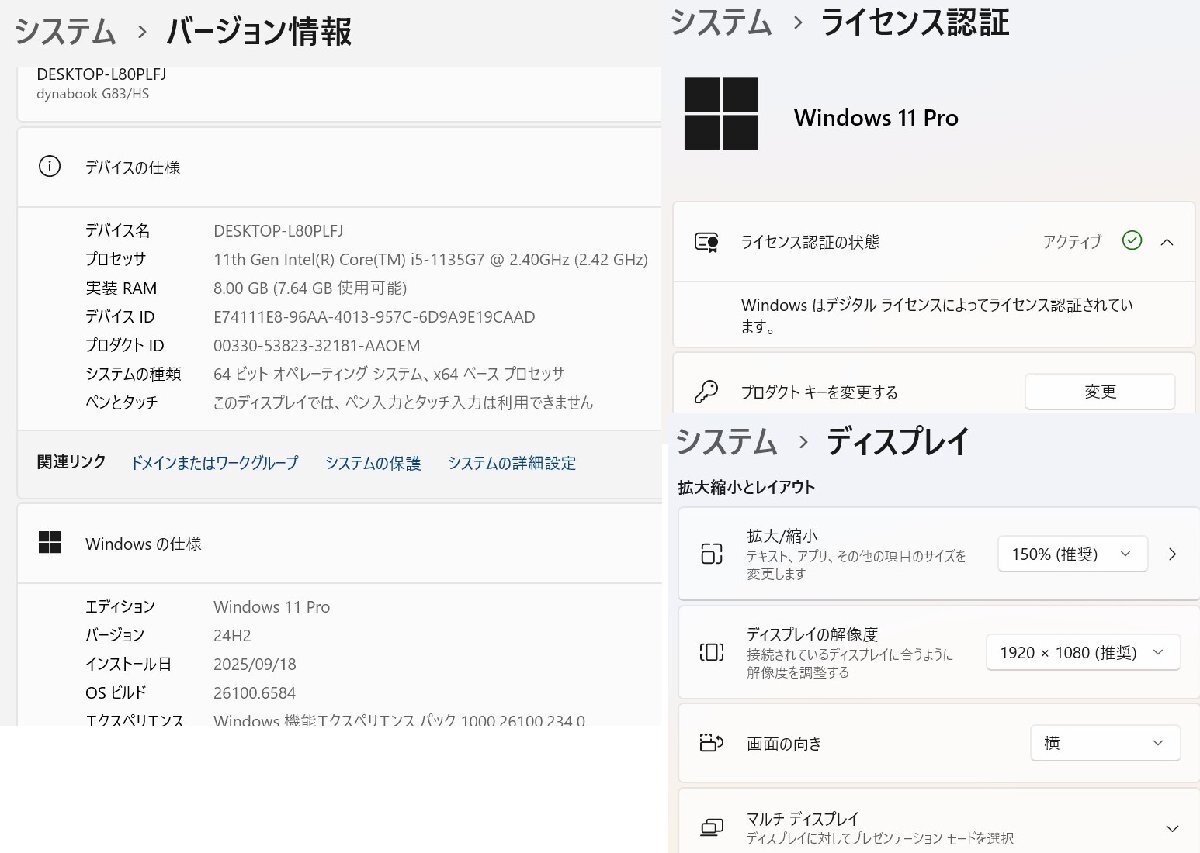Click the product key icon

[708, 391]
